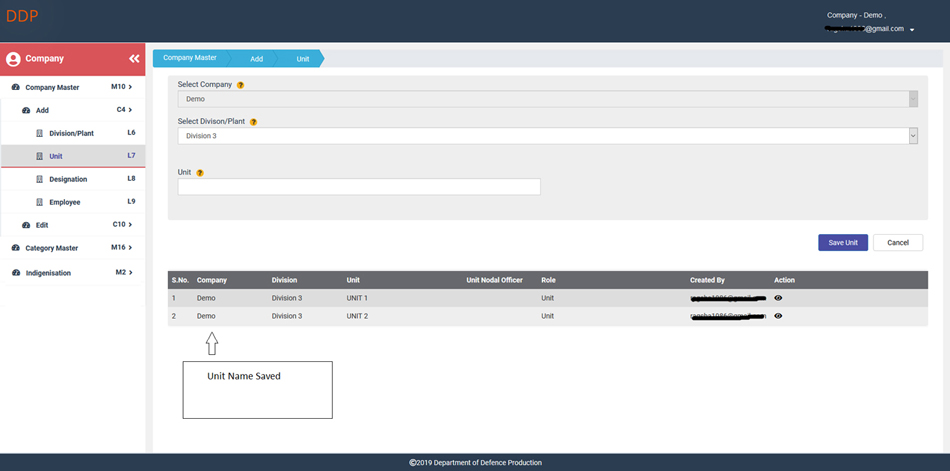Go to Company Master breadcrumb tab
This screenshot has width=950, height=471.
click(190, 58)
